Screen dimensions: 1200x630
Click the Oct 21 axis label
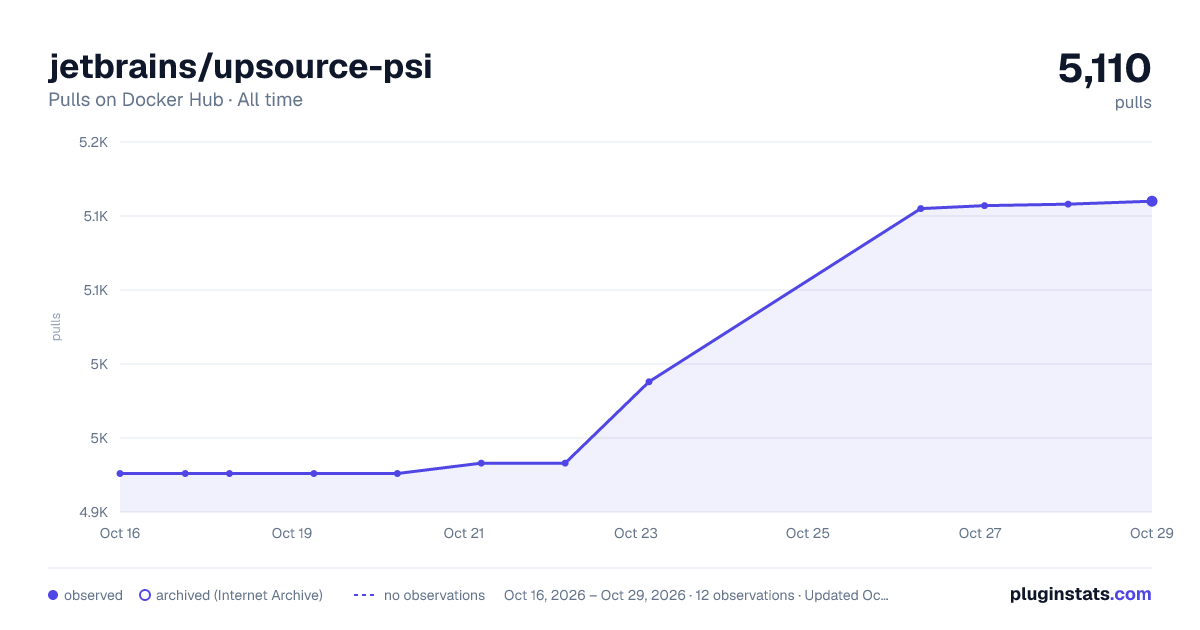pyautogui.click(x=464, y=533)
